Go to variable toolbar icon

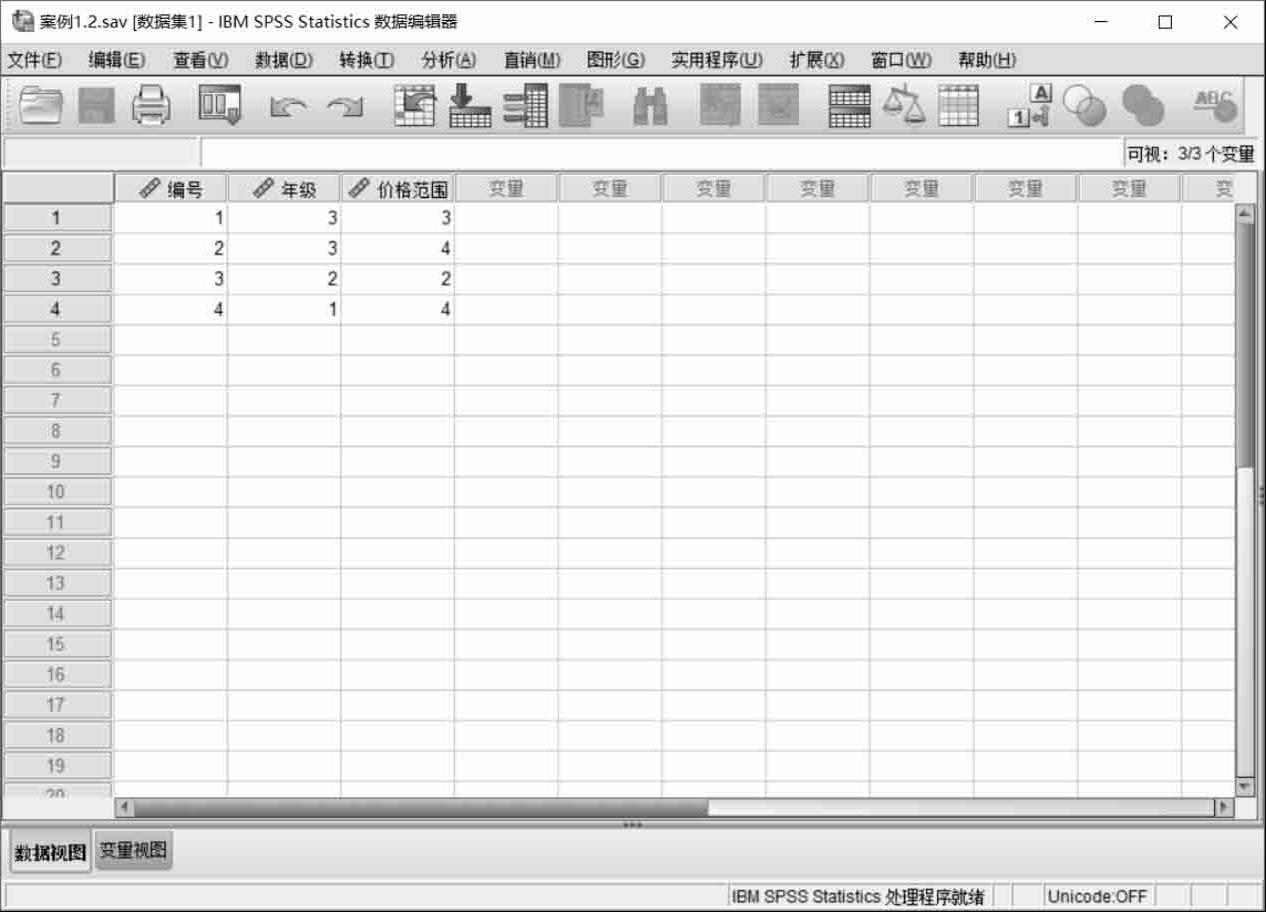coord(468,105)
